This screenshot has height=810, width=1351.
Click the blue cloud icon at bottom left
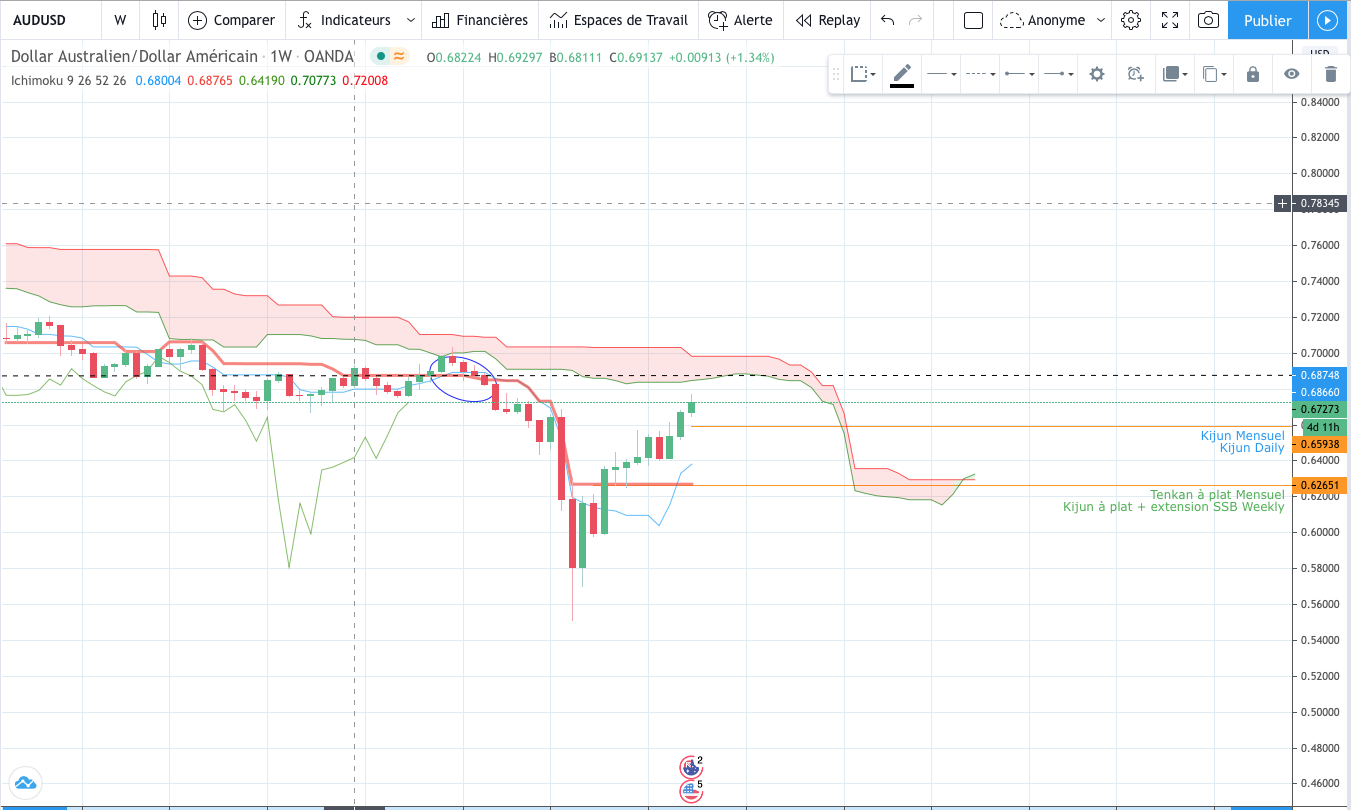click(25, 783)
